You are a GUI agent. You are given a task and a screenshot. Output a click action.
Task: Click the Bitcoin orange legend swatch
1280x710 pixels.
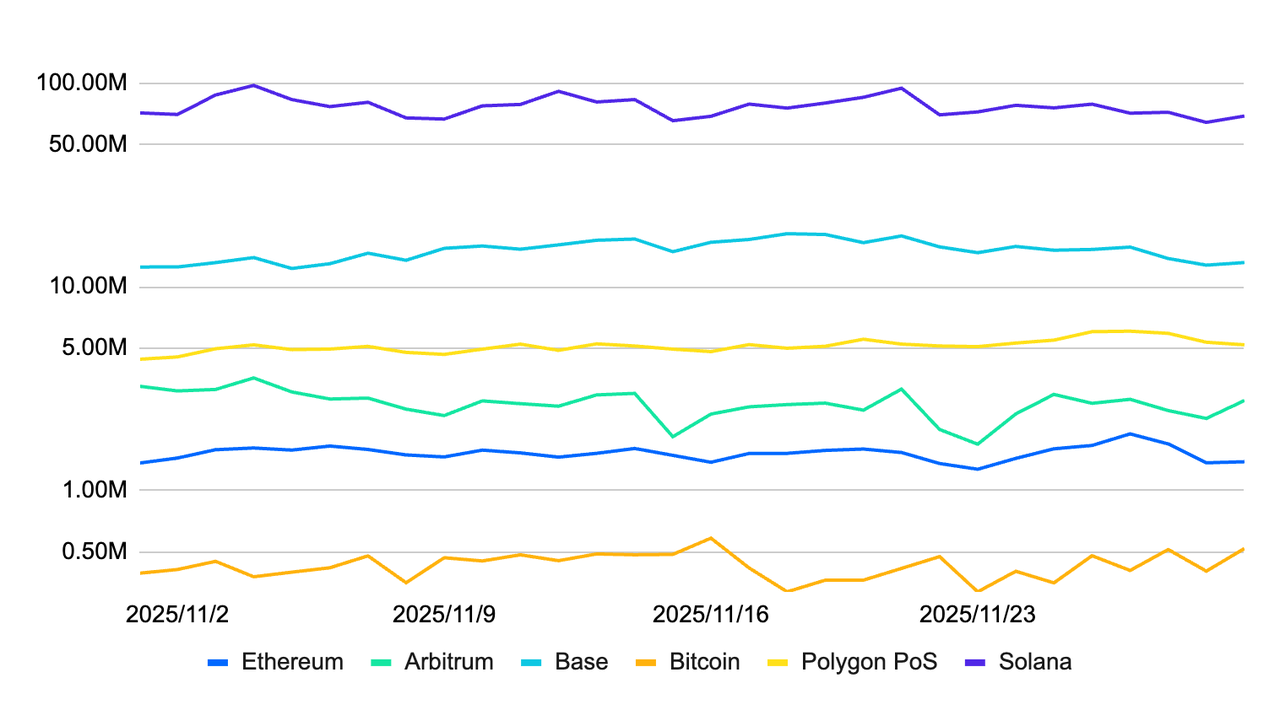pyautogui.click(x=647, y=663)
